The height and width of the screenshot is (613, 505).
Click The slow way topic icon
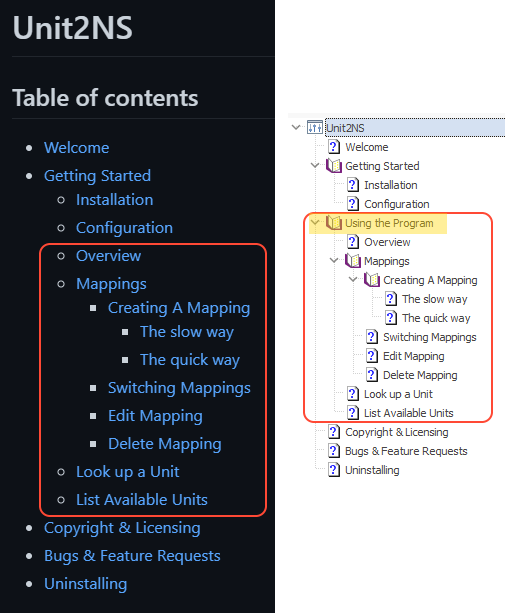pyautogui.click(x=390, y=299)
